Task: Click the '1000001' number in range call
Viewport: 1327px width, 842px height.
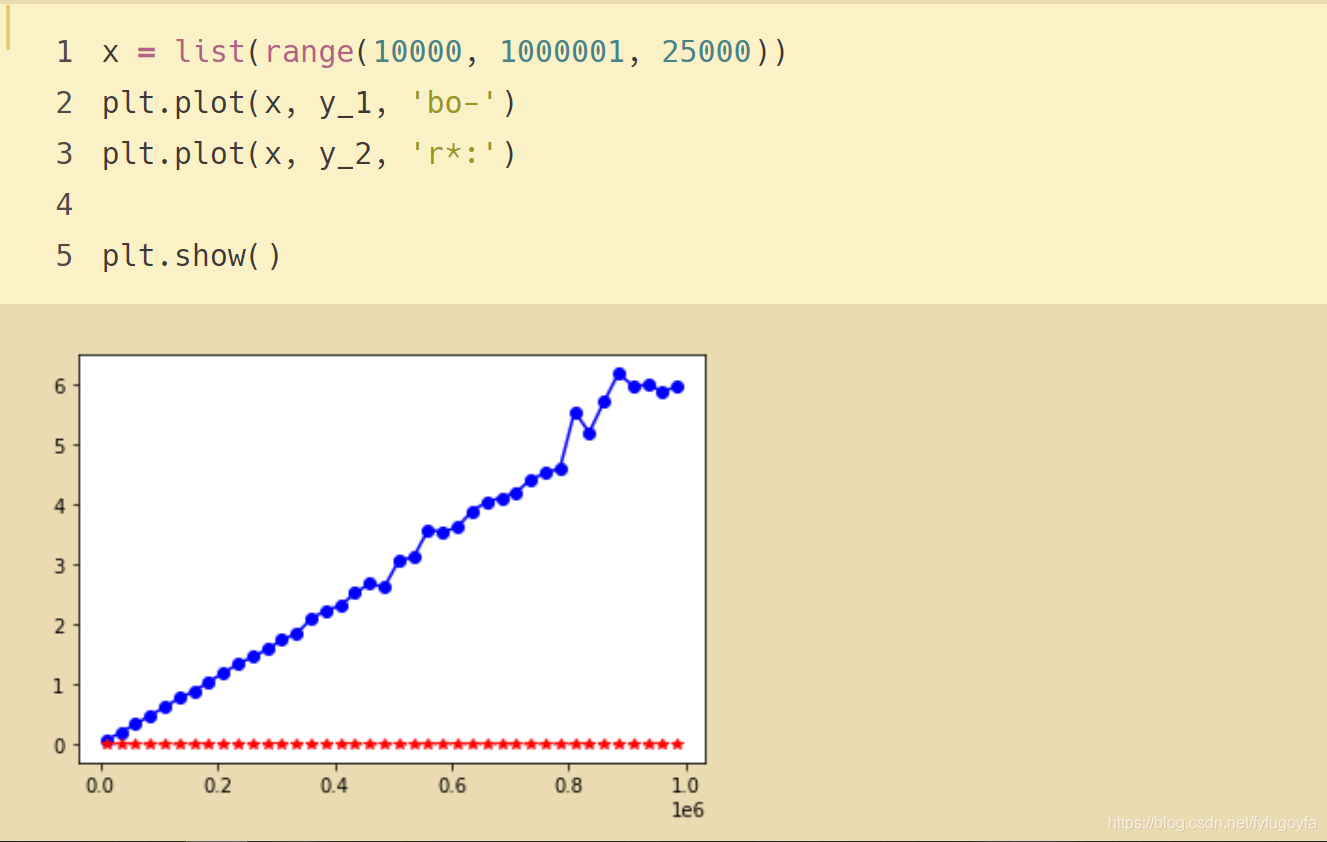Action: (562, 52)
